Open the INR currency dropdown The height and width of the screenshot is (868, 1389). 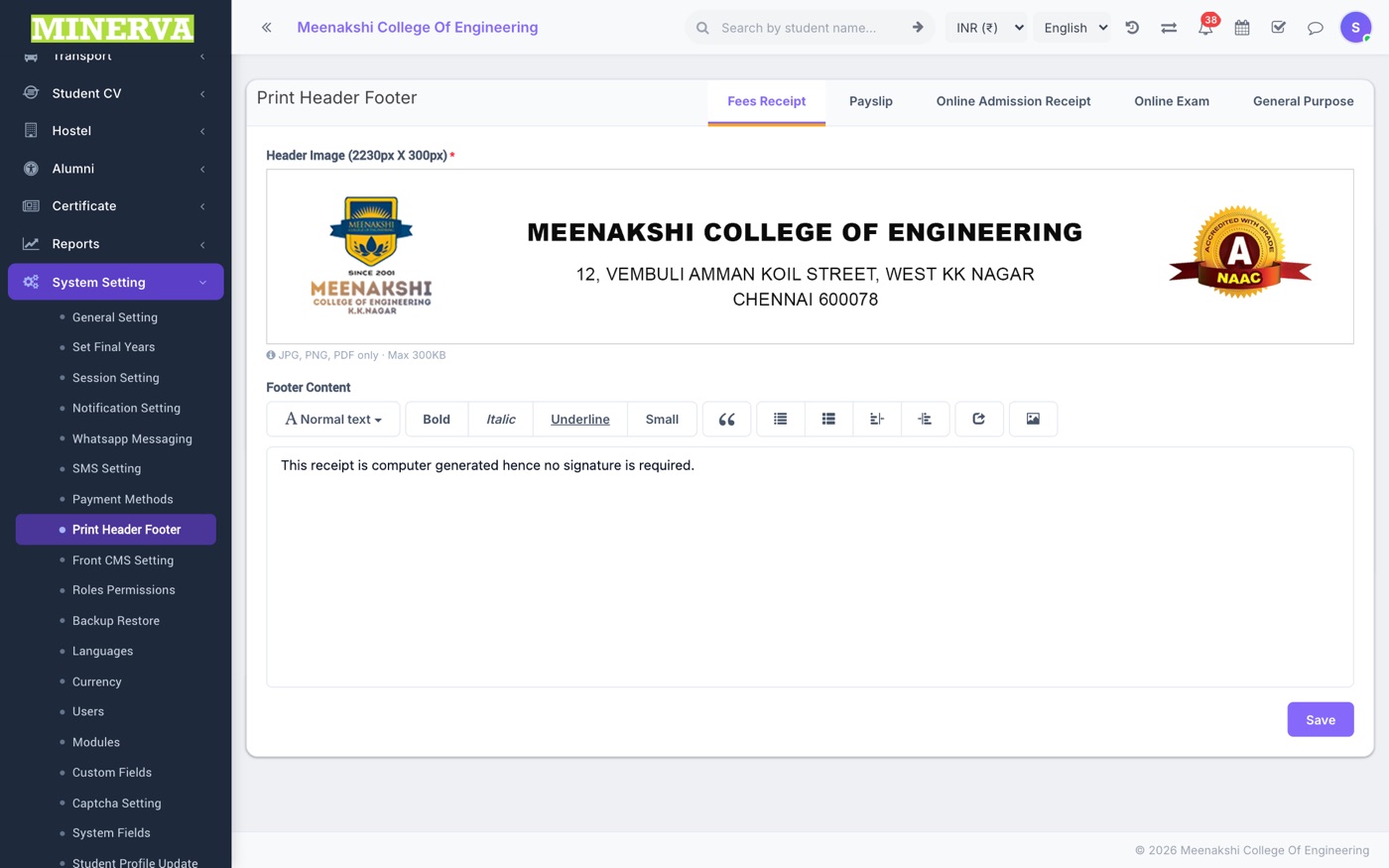pyautogui.click(x=986, y=28)
